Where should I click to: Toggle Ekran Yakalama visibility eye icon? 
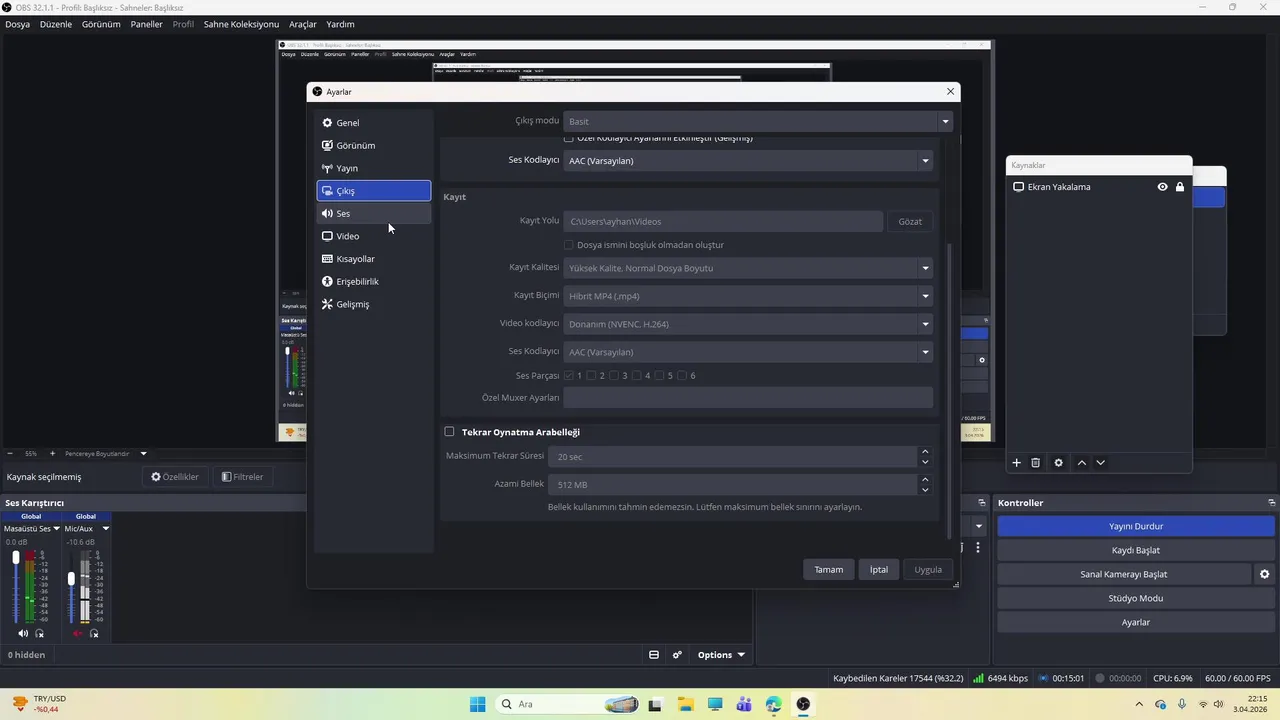[1162, 187]
